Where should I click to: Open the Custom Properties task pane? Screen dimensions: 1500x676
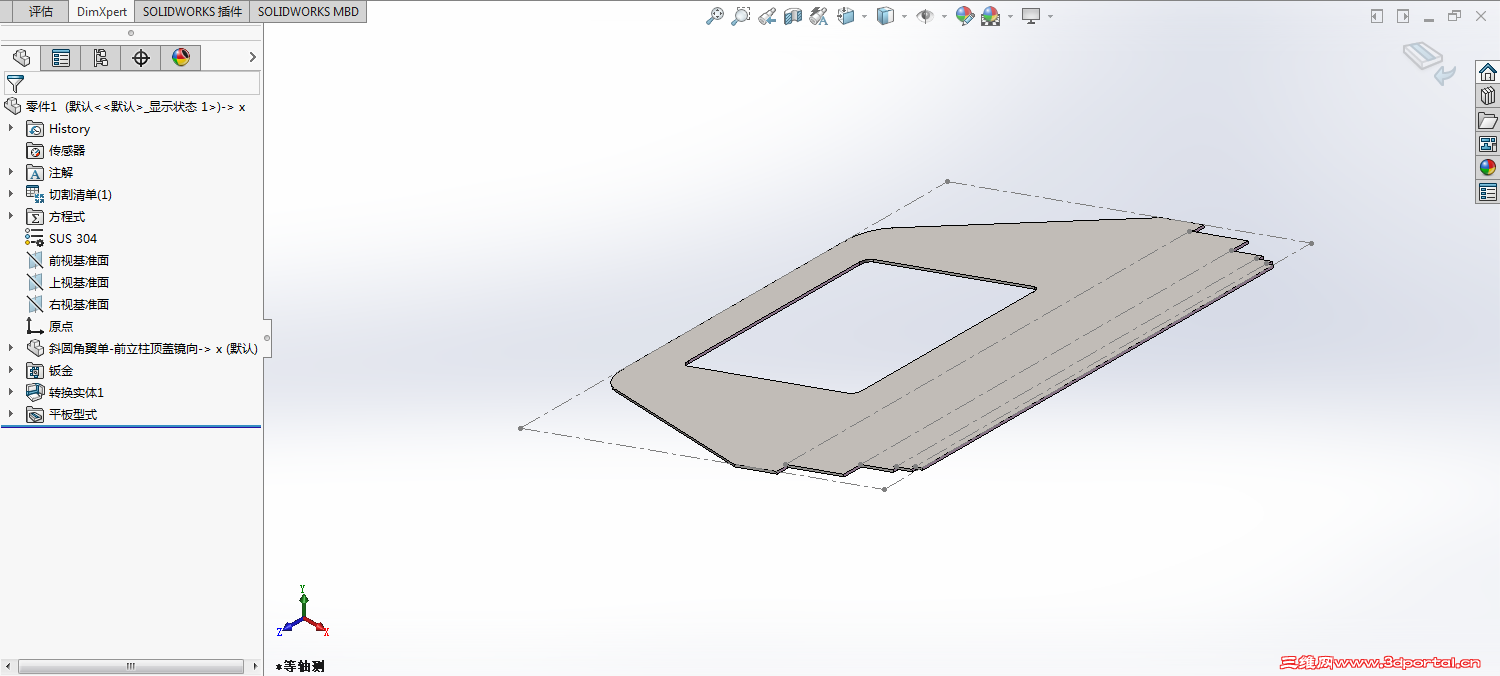pyautogui.click(x=1488, y=192)
